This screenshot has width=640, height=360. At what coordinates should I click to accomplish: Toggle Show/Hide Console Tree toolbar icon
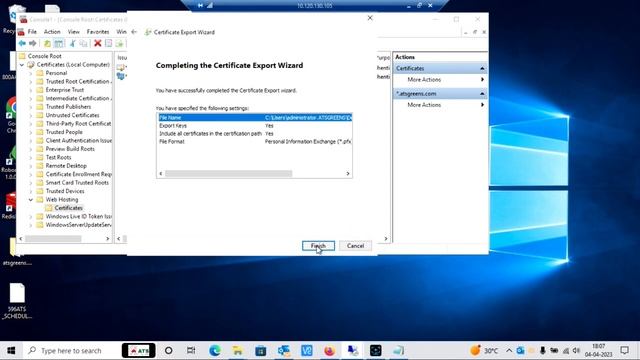point(59,43)
